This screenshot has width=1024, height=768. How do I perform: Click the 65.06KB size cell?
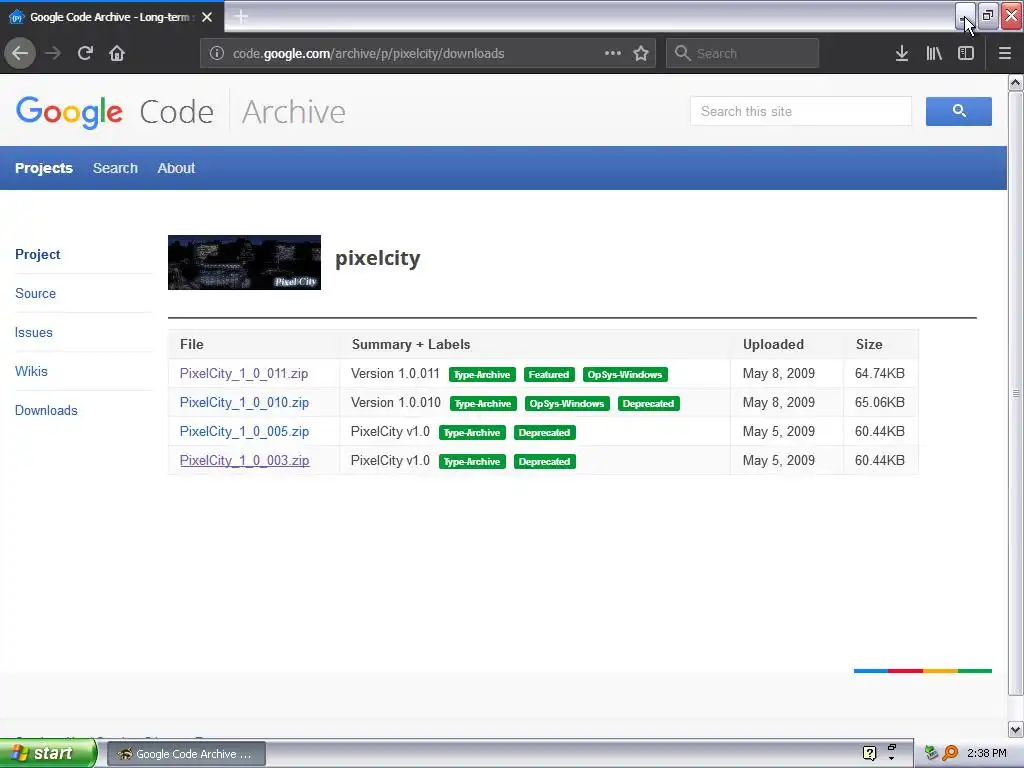[x=880, y=402]
